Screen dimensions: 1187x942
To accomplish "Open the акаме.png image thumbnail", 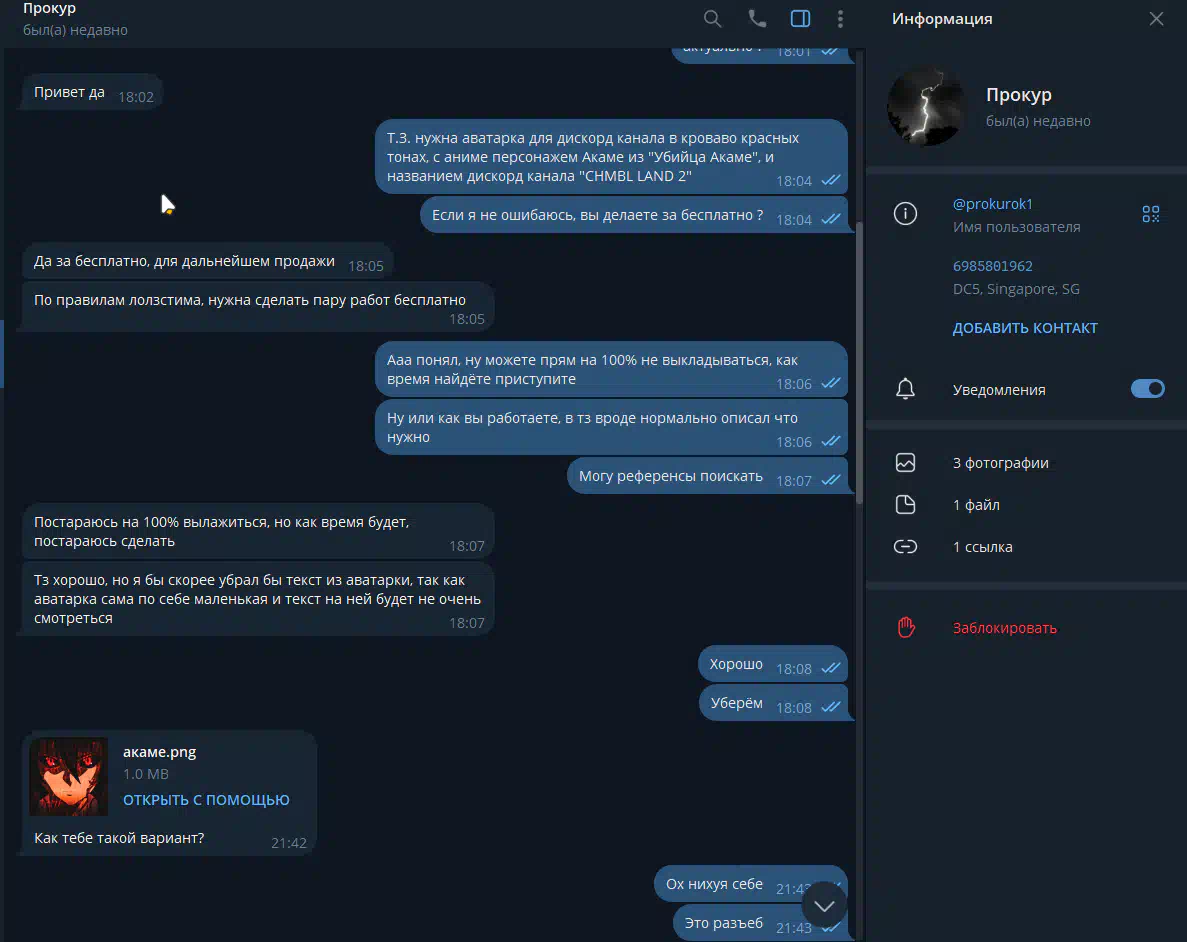I will 69,776.
